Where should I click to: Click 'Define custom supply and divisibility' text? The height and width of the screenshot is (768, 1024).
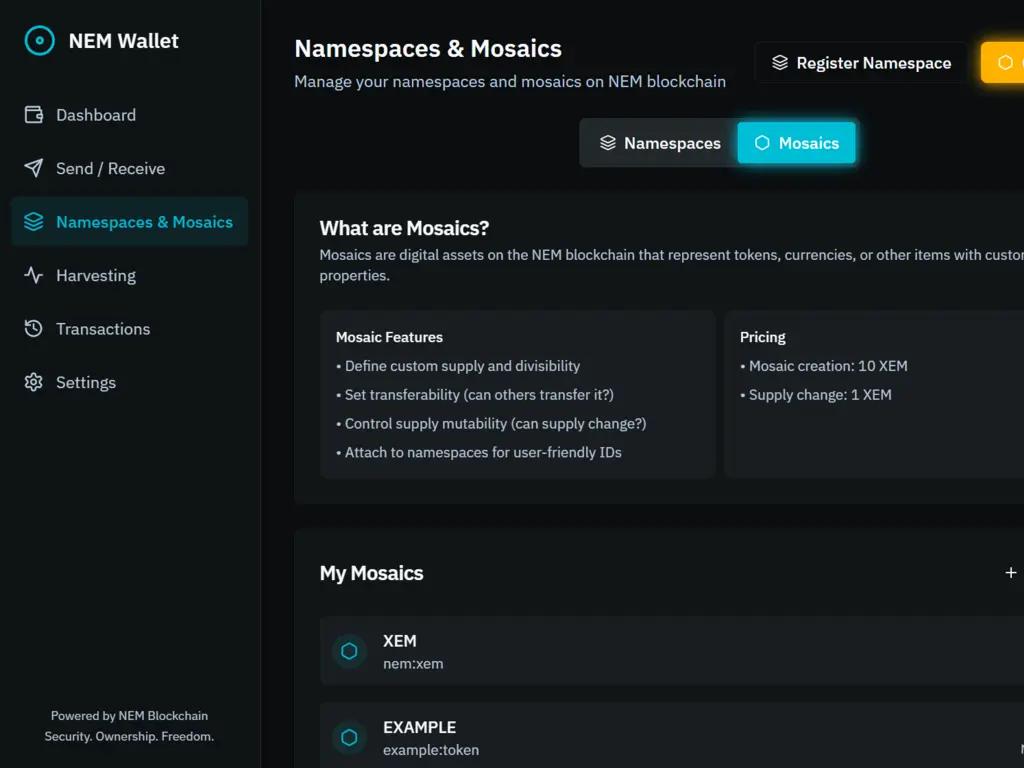click(x=462, y=366)
